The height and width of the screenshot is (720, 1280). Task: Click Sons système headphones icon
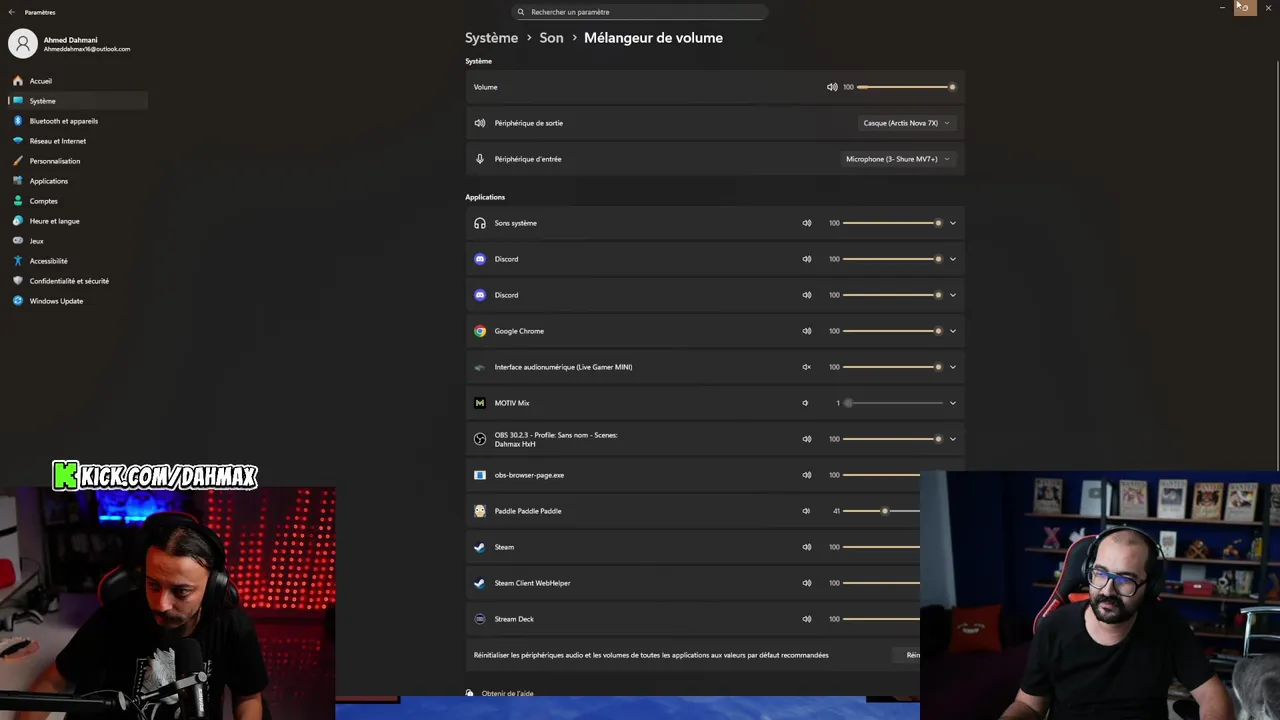coord(480,223)
